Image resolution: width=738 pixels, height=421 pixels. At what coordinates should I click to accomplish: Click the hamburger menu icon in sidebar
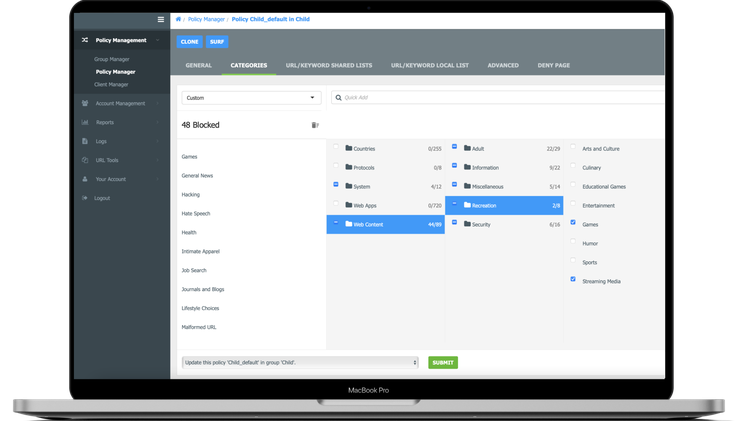pyautogui.click(x=161, y=19)
